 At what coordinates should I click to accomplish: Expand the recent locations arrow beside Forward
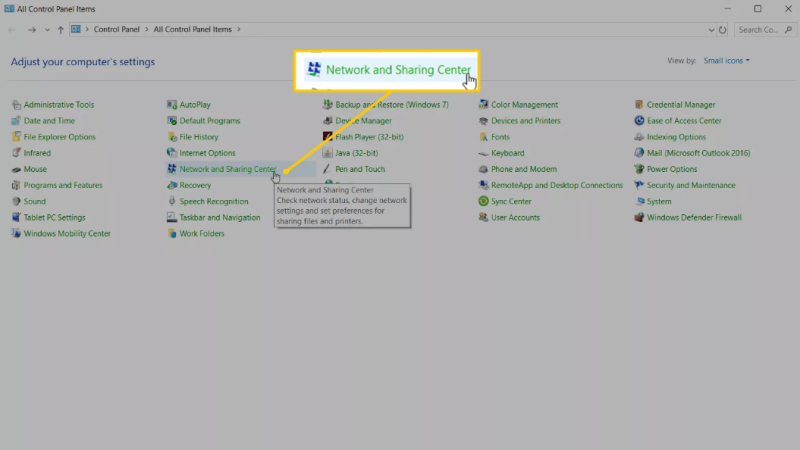tap(47, 30)
